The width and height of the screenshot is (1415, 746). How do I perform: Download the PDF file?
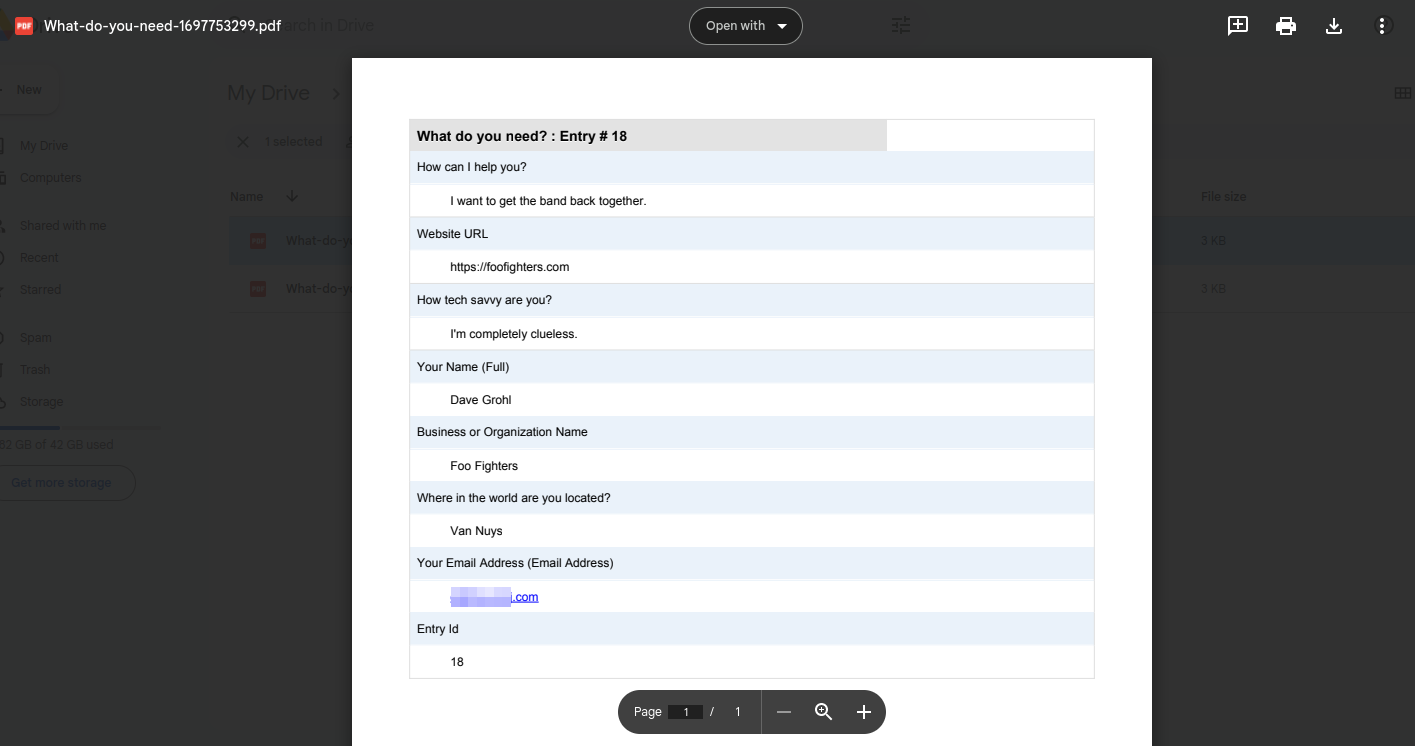click(x=1334, y=25)
